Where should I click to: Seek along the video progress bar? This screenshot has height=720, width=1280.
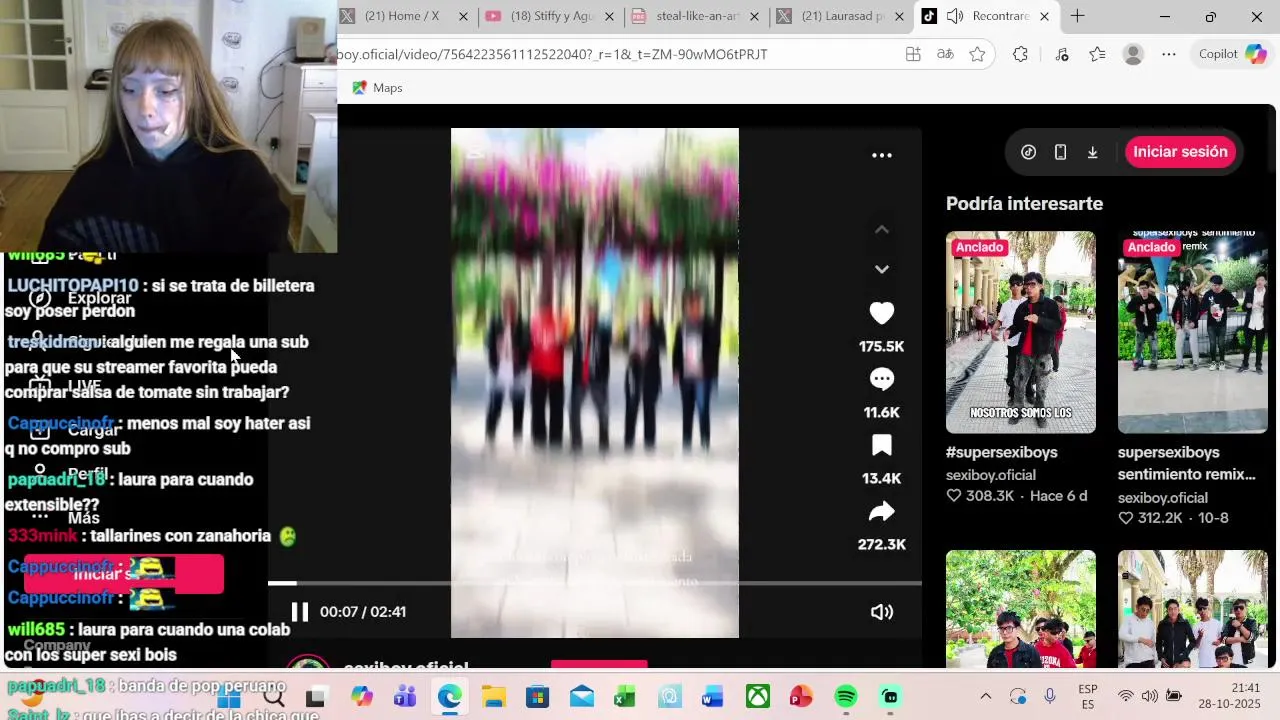coord(594,583)
